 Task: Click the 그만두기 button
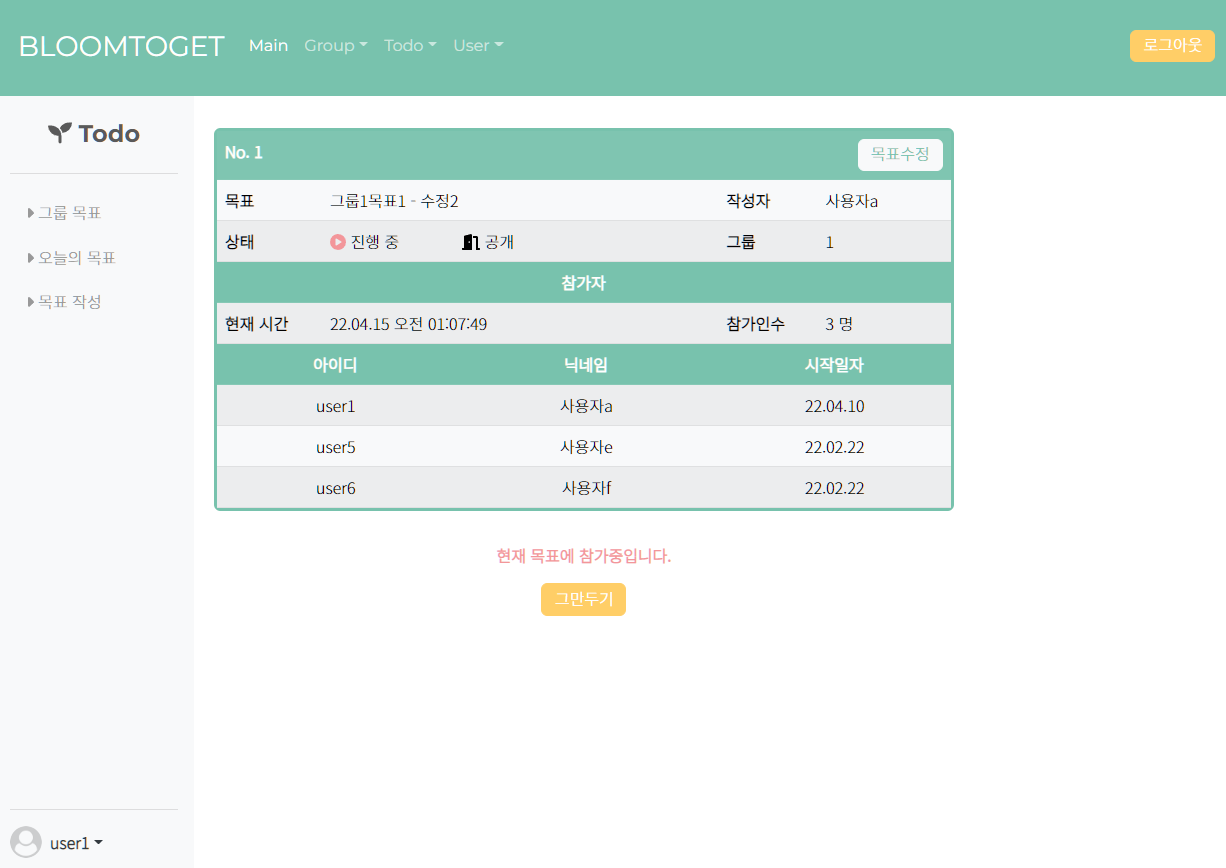583,600
